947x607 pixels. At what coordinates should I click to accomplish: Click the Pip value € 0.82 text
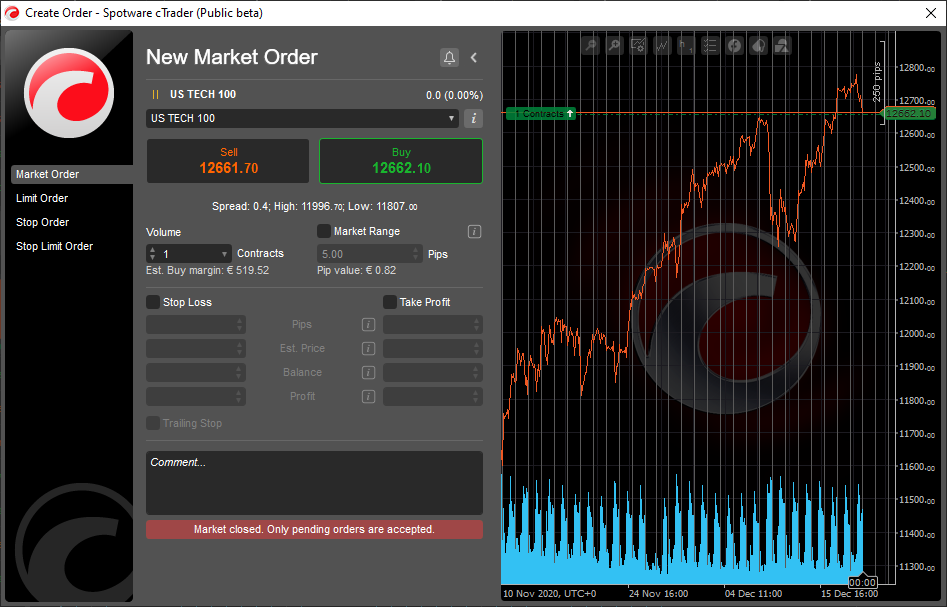(x=356, y=271)
